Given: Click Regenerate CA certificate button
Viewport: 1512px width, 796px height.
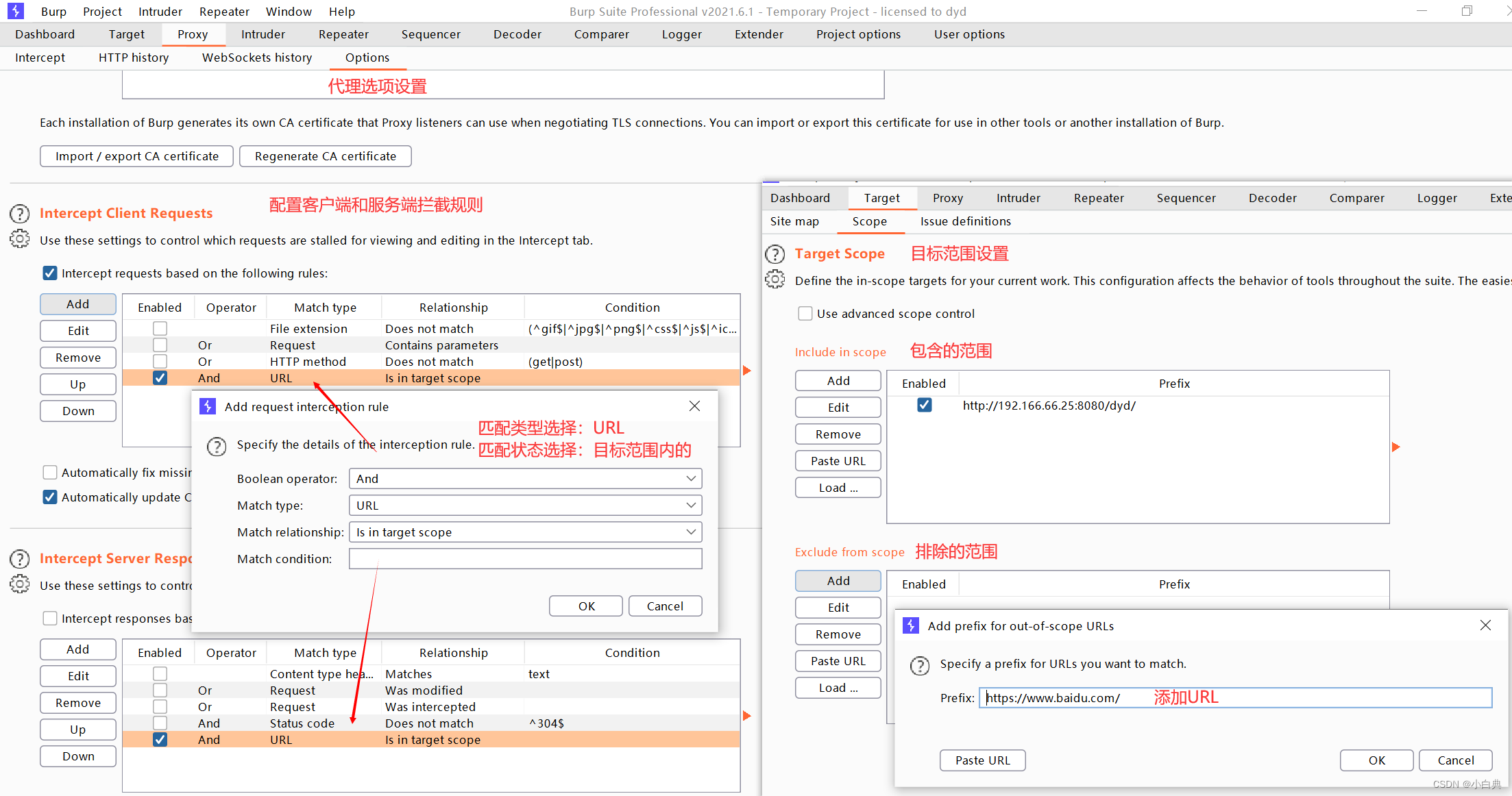Looking at the screenshot, I should (x=325, y=156).
